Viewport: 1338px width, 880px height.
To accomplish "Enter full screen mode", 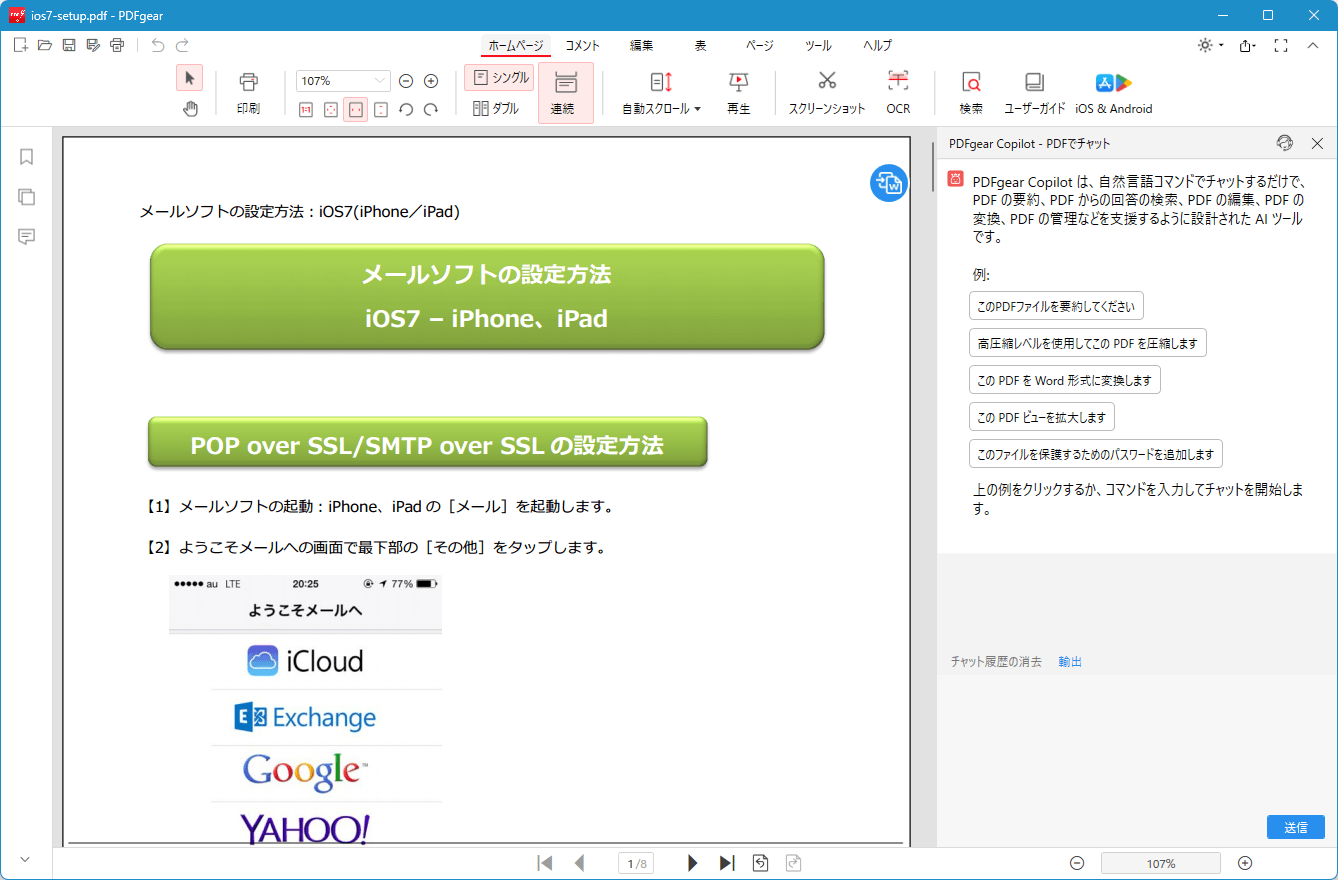I will pyautogui.click(x=1281, y=45).
